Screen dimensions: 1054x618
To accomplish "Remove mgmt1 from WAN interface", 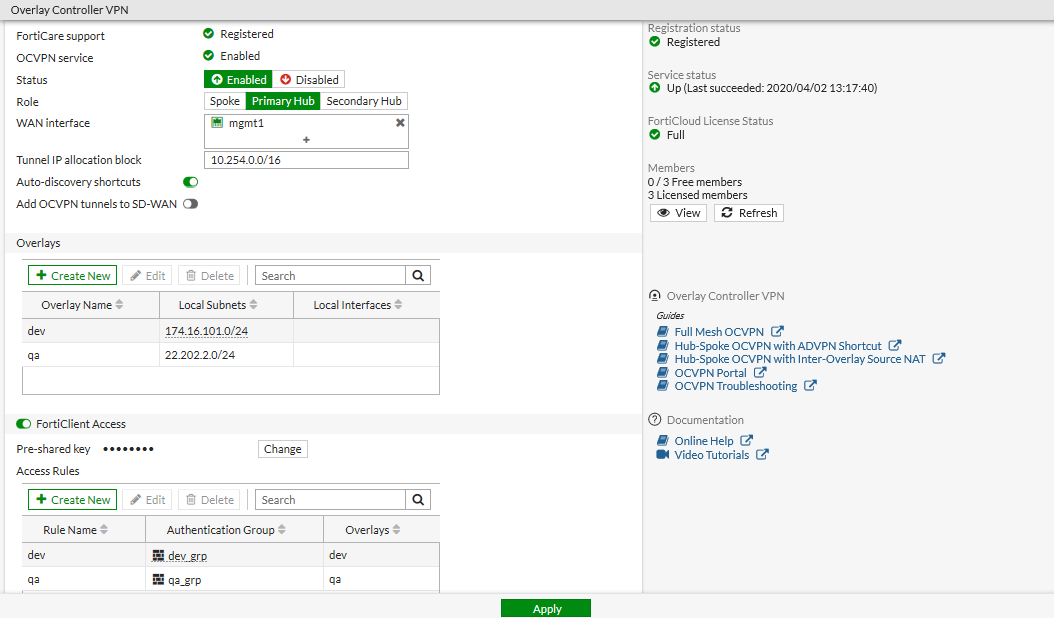I will point(400,122).
